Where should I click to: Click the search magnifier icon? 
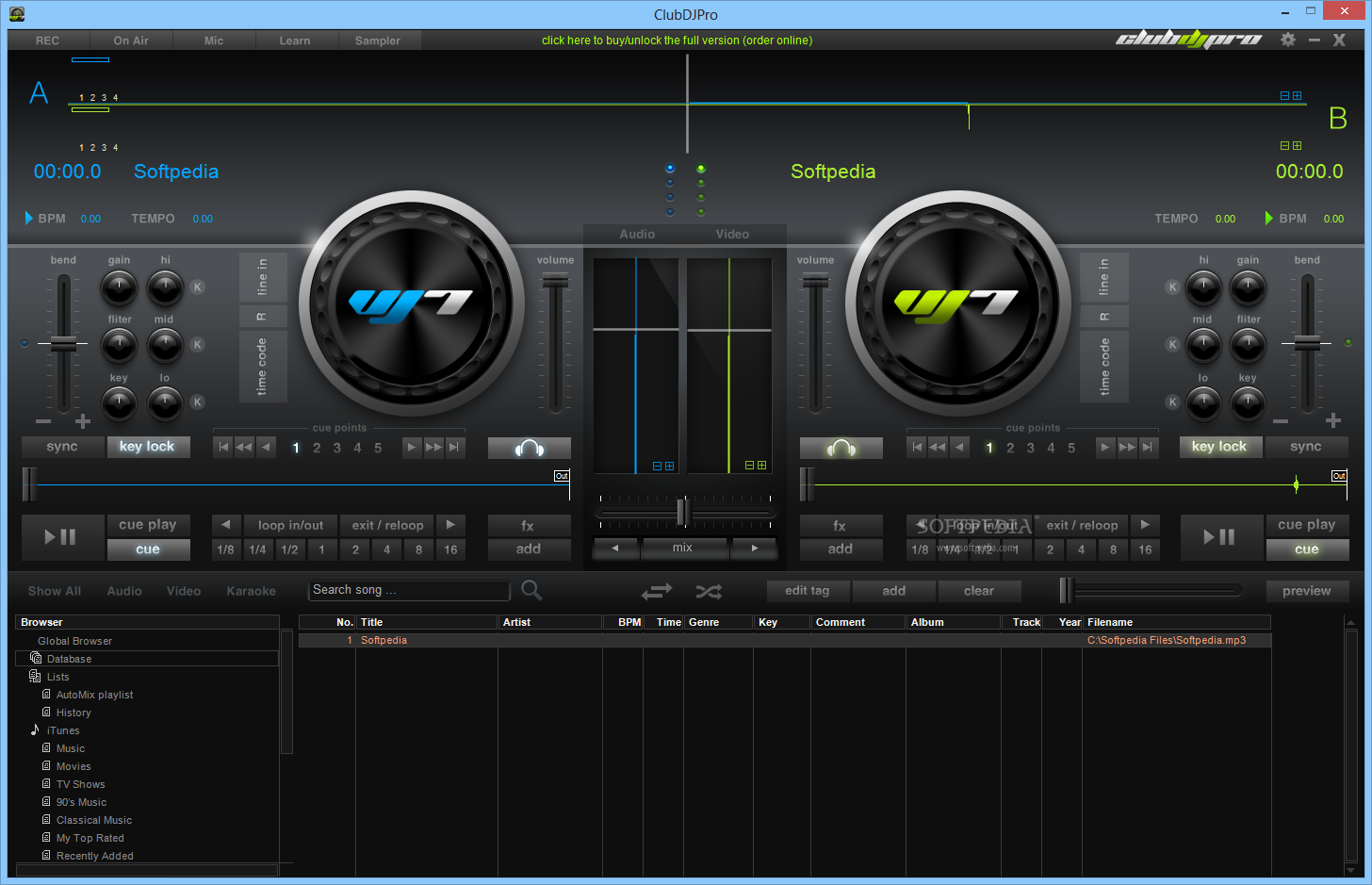(x=531, y=590)
